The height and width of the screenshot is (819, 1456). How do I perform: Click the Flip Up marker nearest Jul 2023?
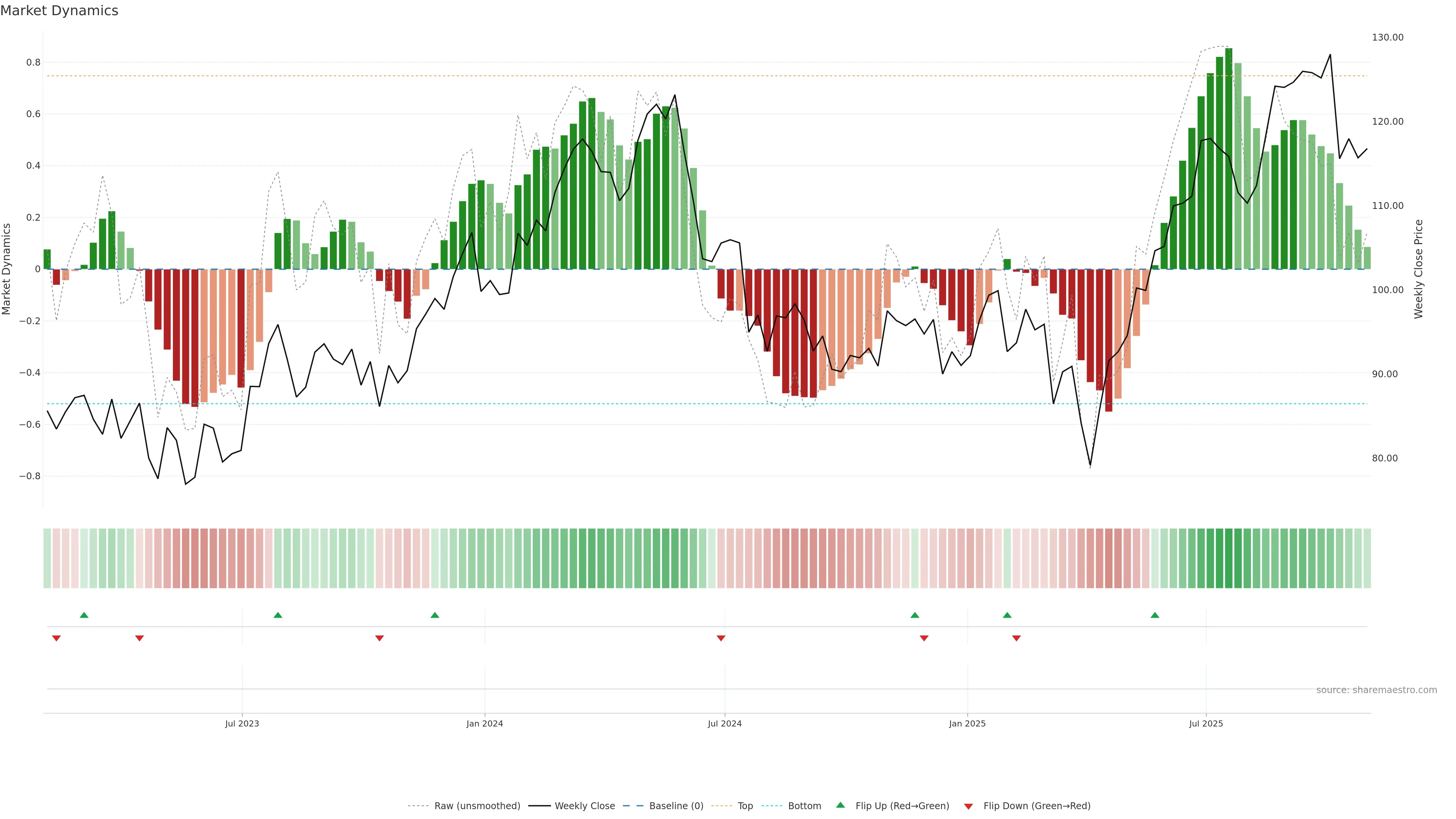(278, 615)
